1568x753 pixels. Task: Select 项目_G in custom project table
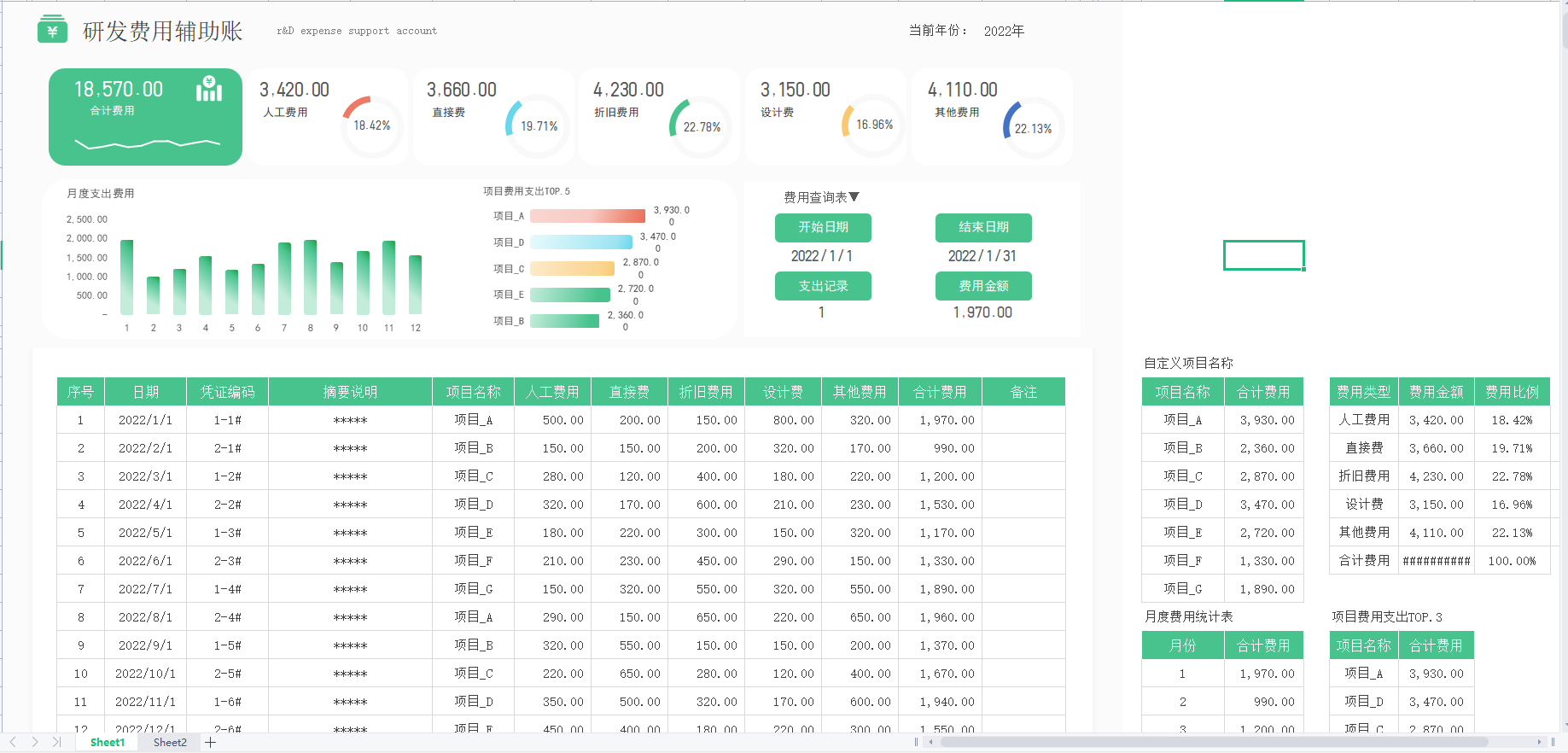point(1182,589)
